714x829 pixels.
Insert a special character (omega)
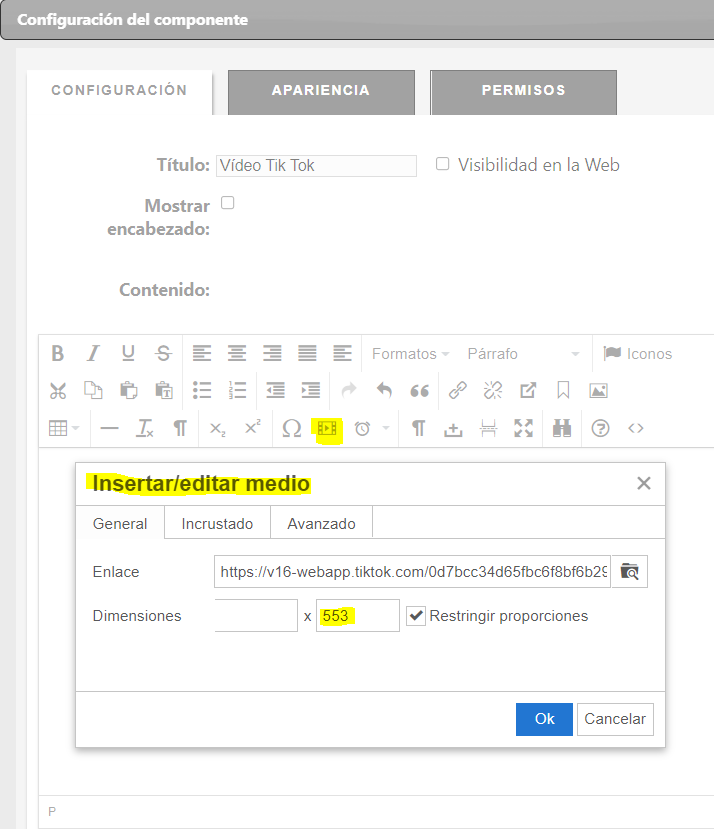pos(291,428)
